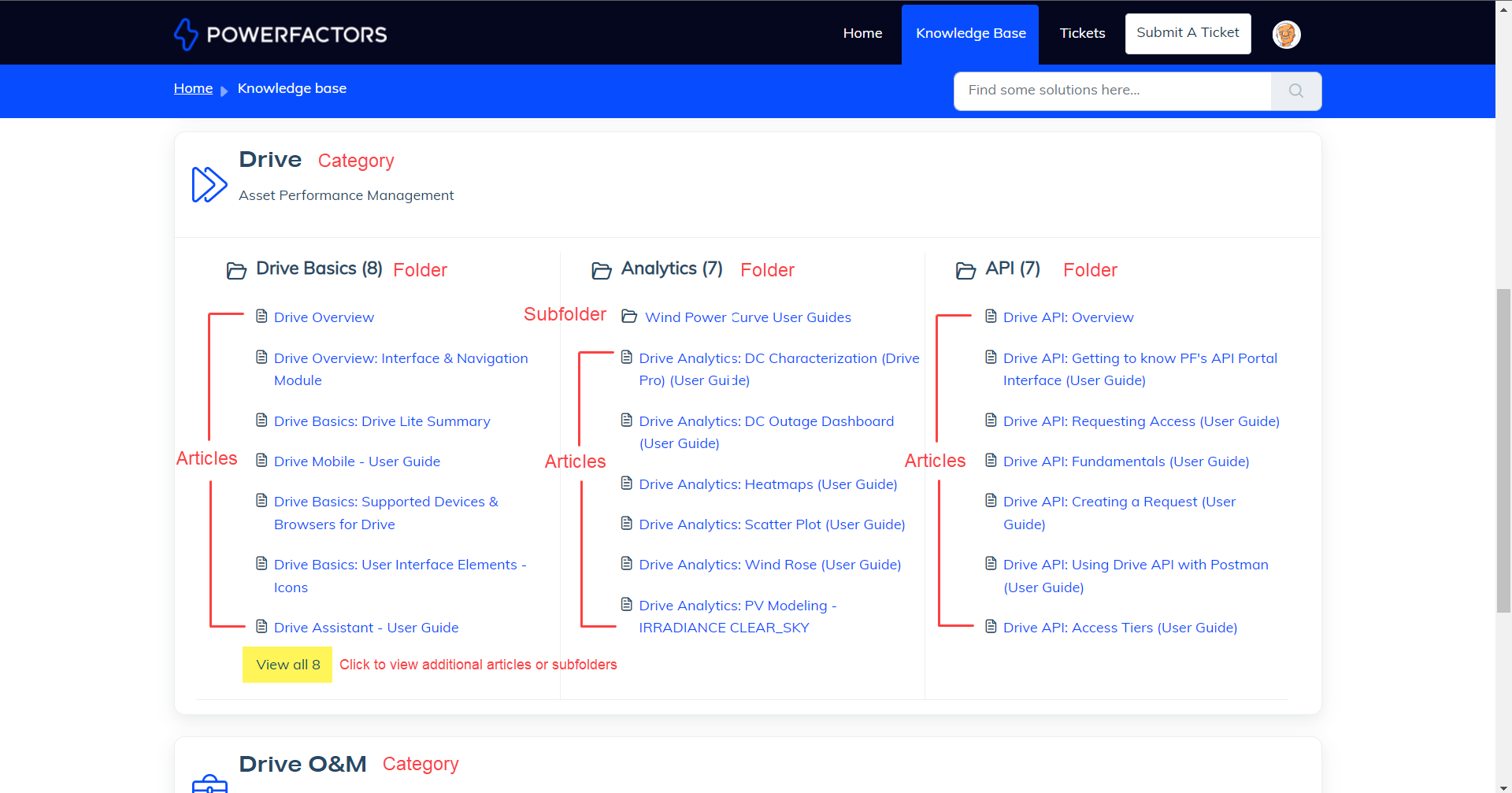
Task: Open Drive Analytics: DC Characterization article
Action: click(779, 369)
